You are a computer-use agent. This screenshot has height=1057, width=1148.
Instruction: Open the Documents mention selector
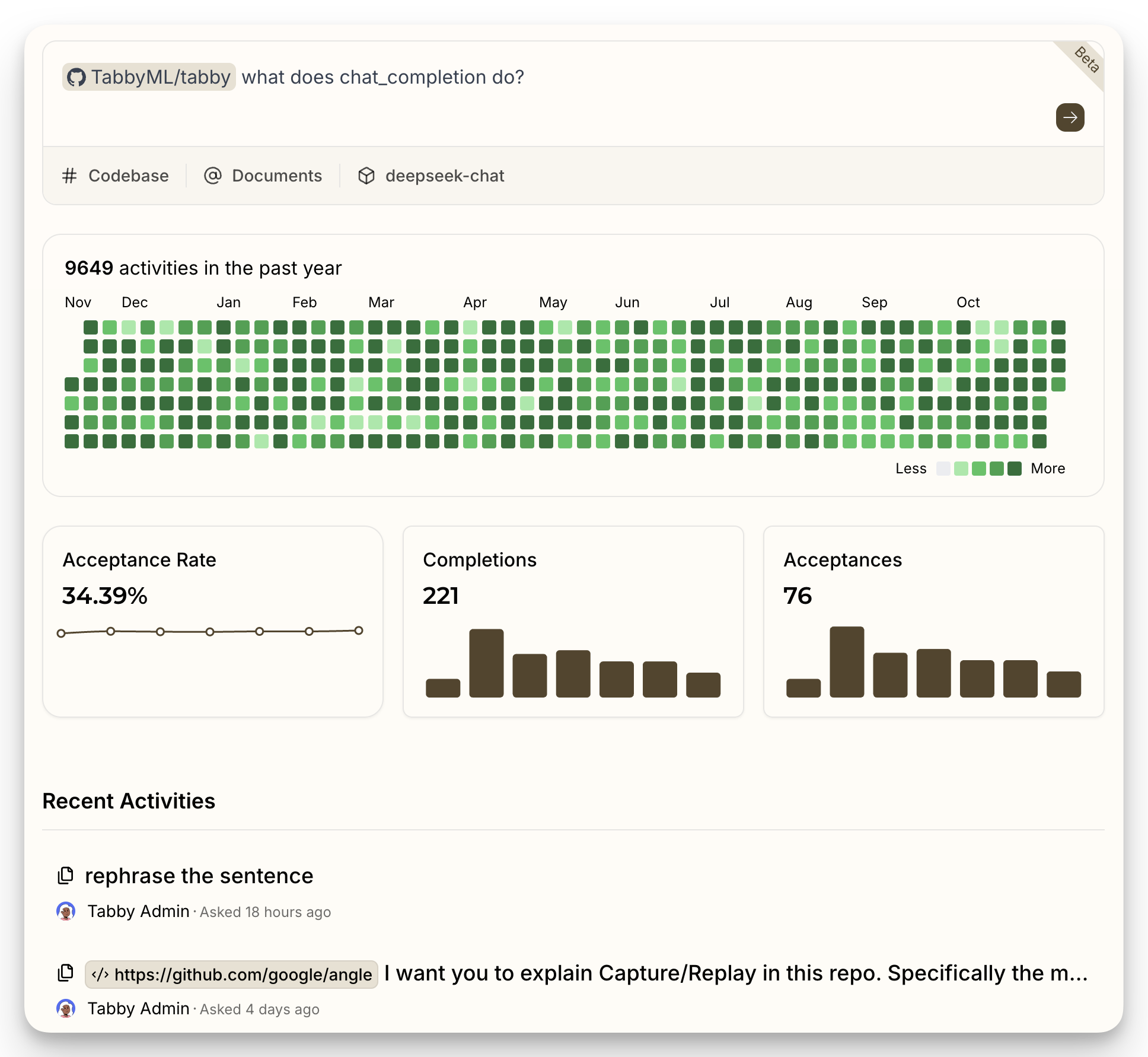point(263,176)
